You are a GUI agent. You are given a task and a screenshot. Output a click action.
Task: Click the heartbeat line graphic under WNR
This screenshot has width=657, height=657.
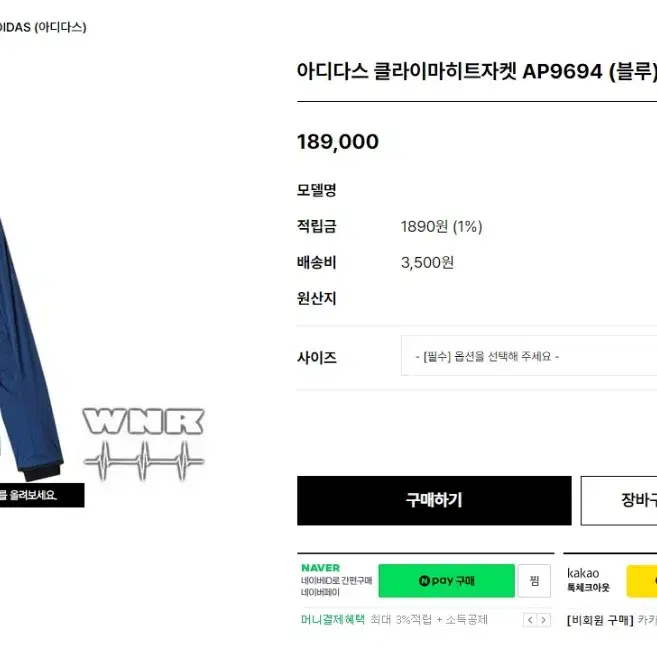click(143, 461)
